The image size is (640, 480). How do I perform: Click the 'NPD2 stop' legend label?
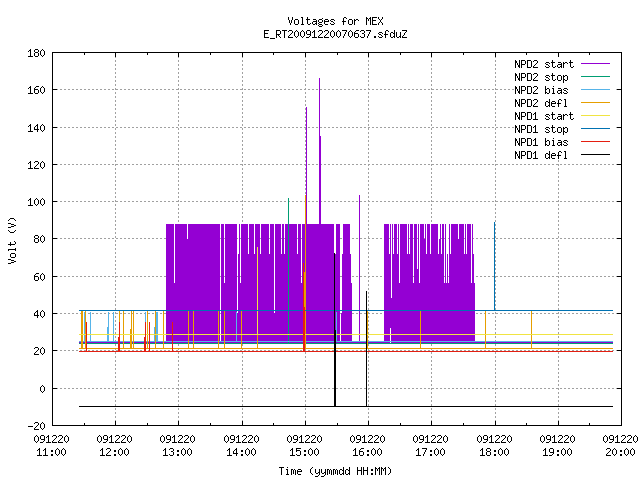(541, 77)
